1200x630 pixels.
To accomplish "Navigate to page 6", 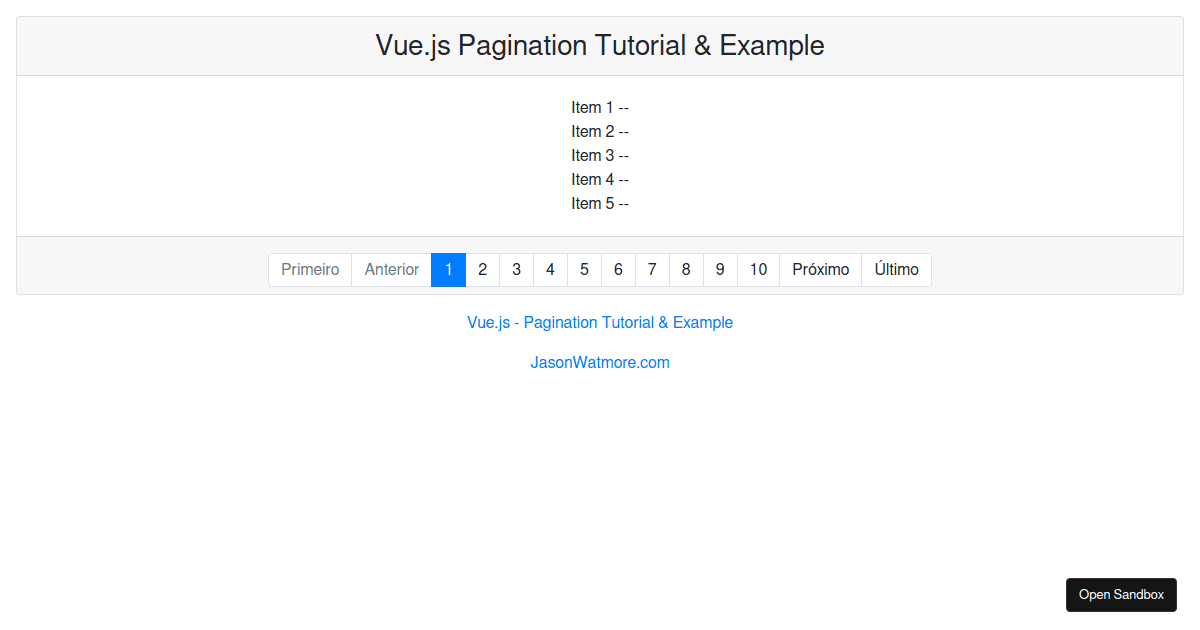I will (x=618, y=269).
